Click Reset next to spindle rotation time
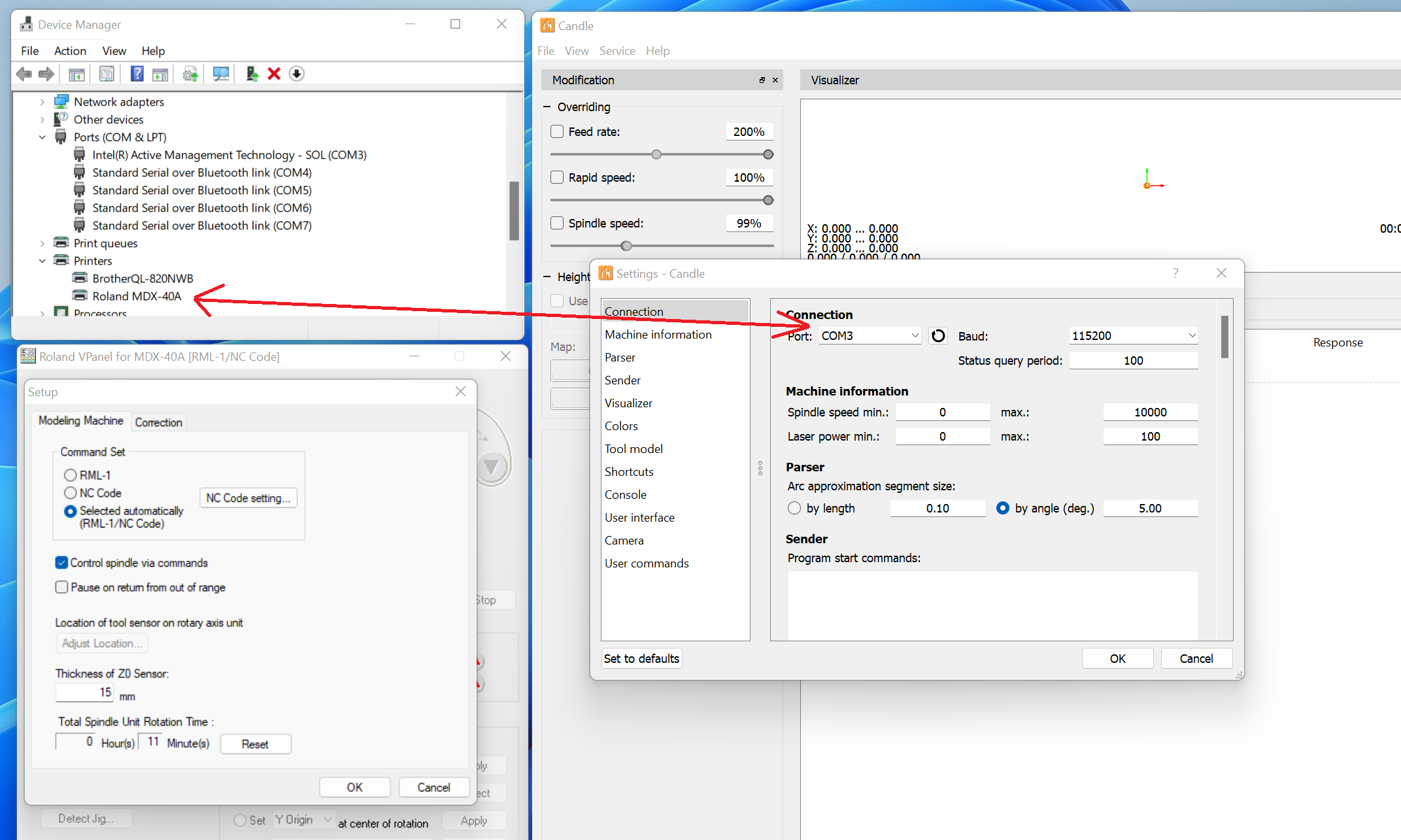1401x840 pixels. [x=256, y=744]
